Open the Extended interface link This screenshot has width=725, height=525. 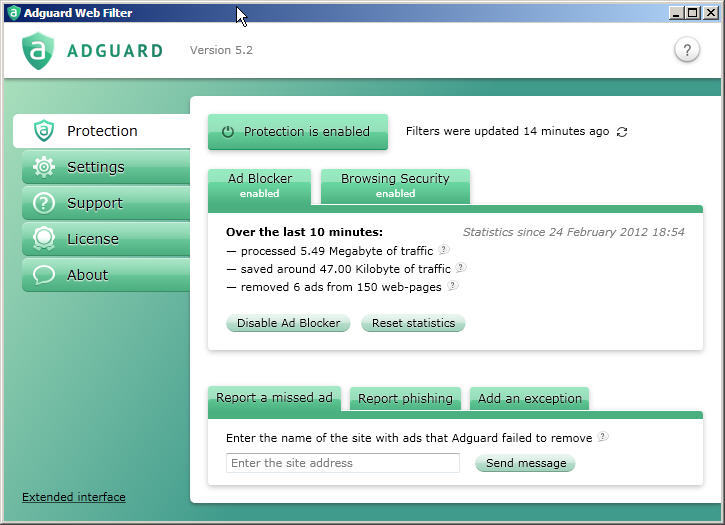click(x=73, y=497)
